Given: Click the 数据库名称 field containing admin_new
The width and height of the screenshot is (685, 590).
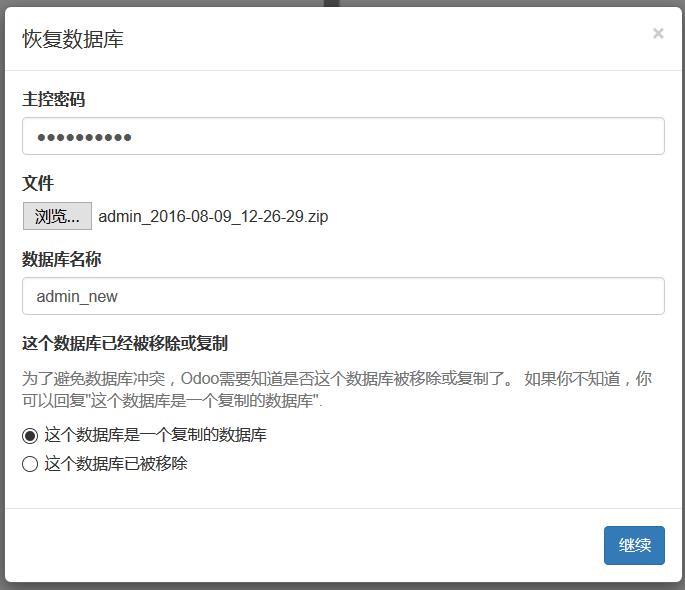Looking at the screenshot, I should tap(343, 296).
